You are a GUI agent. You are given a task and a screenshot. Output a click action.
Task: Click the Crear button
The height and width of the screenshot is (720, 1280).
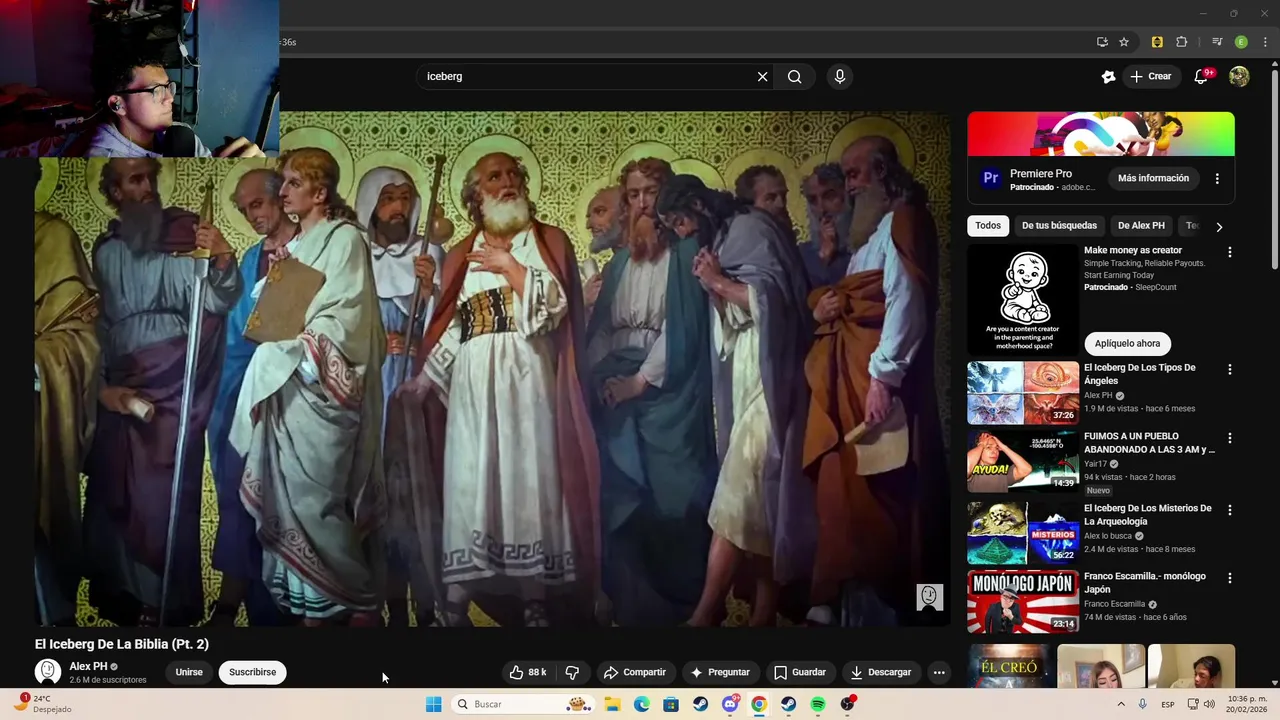pos(1150,76)
